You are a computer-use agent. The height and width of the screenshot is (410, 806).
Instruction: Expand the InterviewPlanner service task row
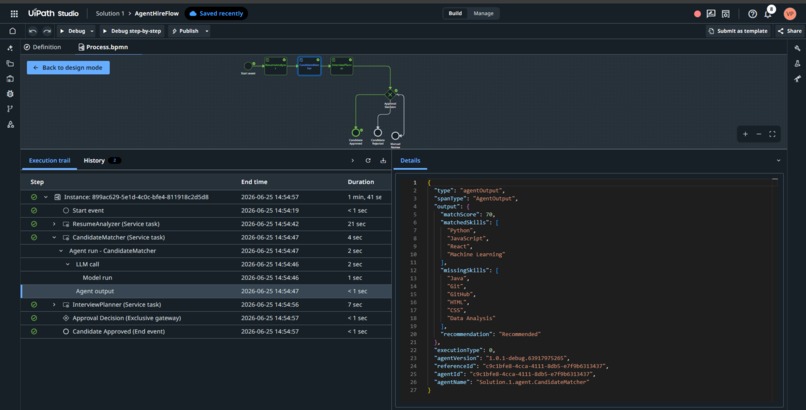54,305
